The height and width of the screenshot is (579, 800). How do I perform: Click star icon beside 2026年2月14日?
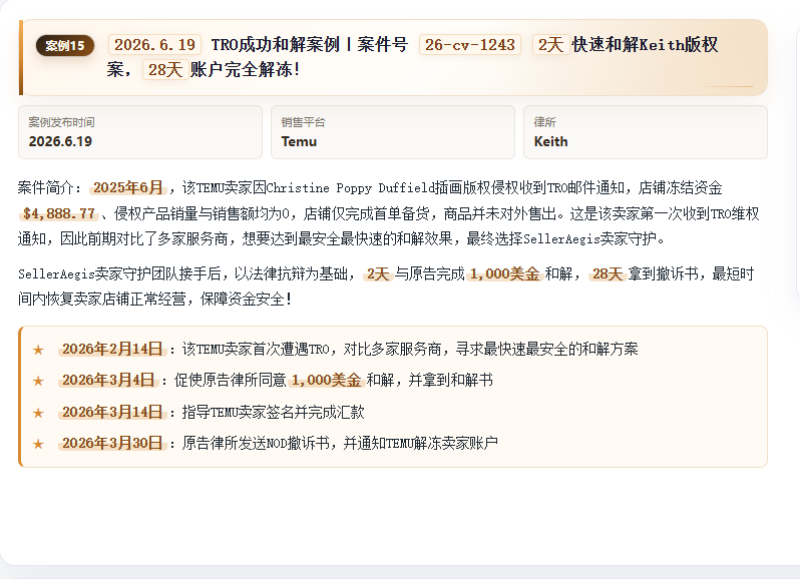(x=38, y=350)
